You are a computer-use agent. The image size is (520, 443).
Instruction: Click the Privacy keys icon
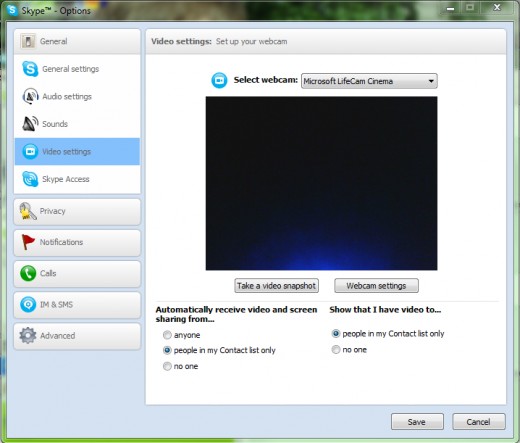pos(28,211)
